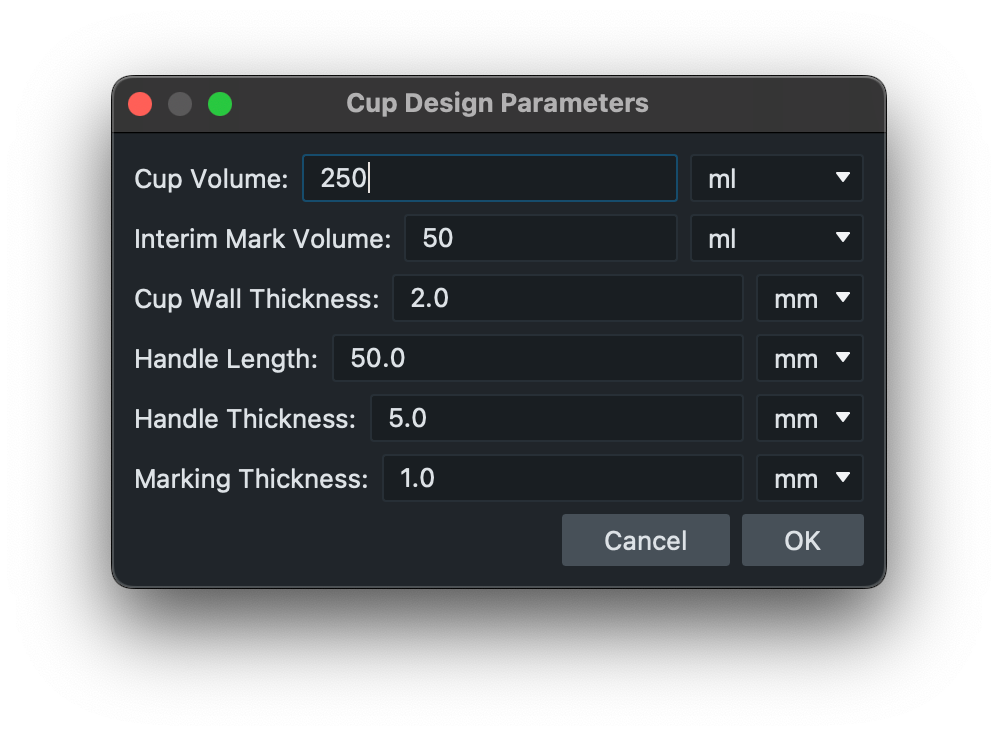The height and width of the screenshot is (736, 998).
Task: Open the Handle Thickness unit dropdown
Action: tap(810, 418)
